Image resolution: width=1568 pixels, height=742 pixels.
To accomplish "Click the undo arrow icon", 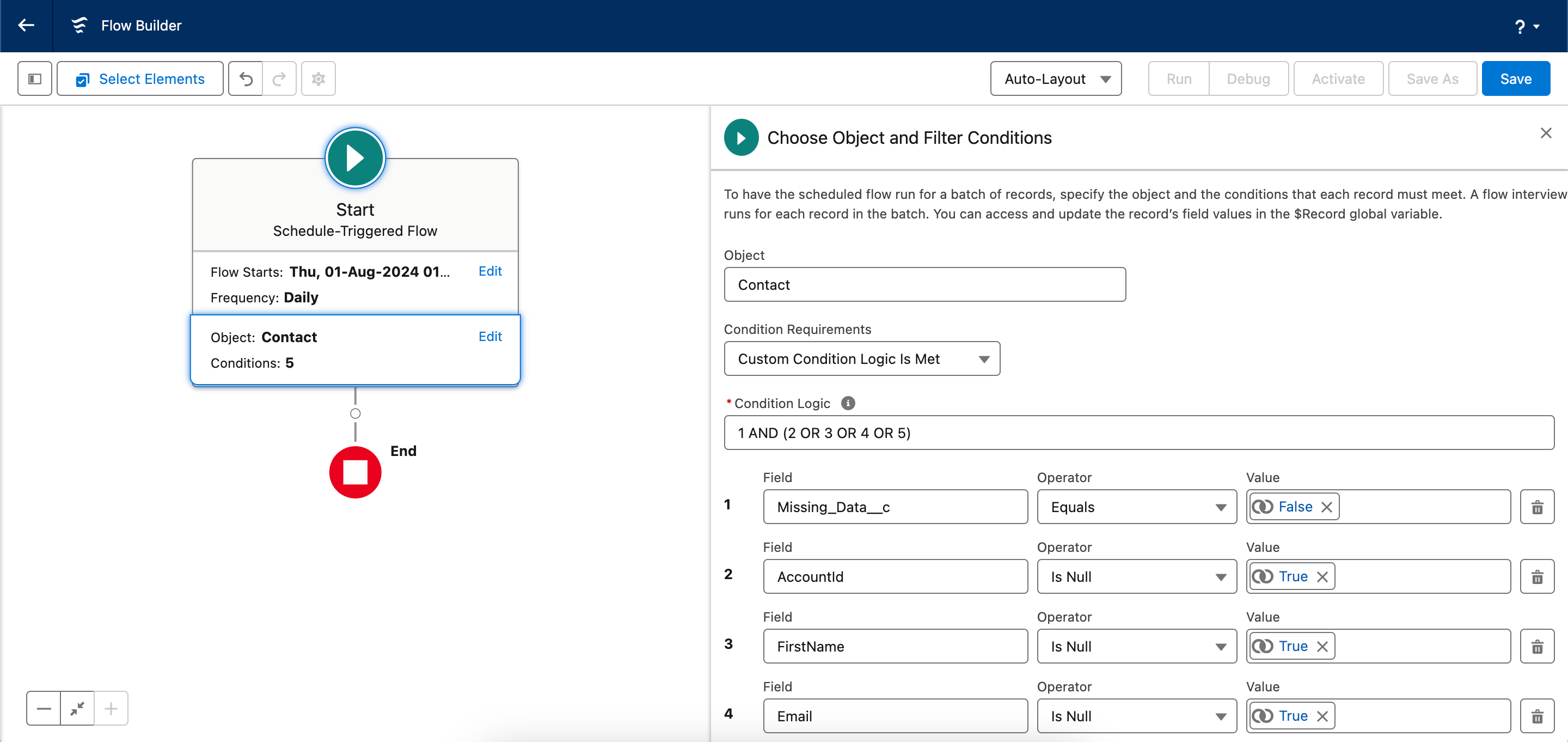I will [246, 78].
